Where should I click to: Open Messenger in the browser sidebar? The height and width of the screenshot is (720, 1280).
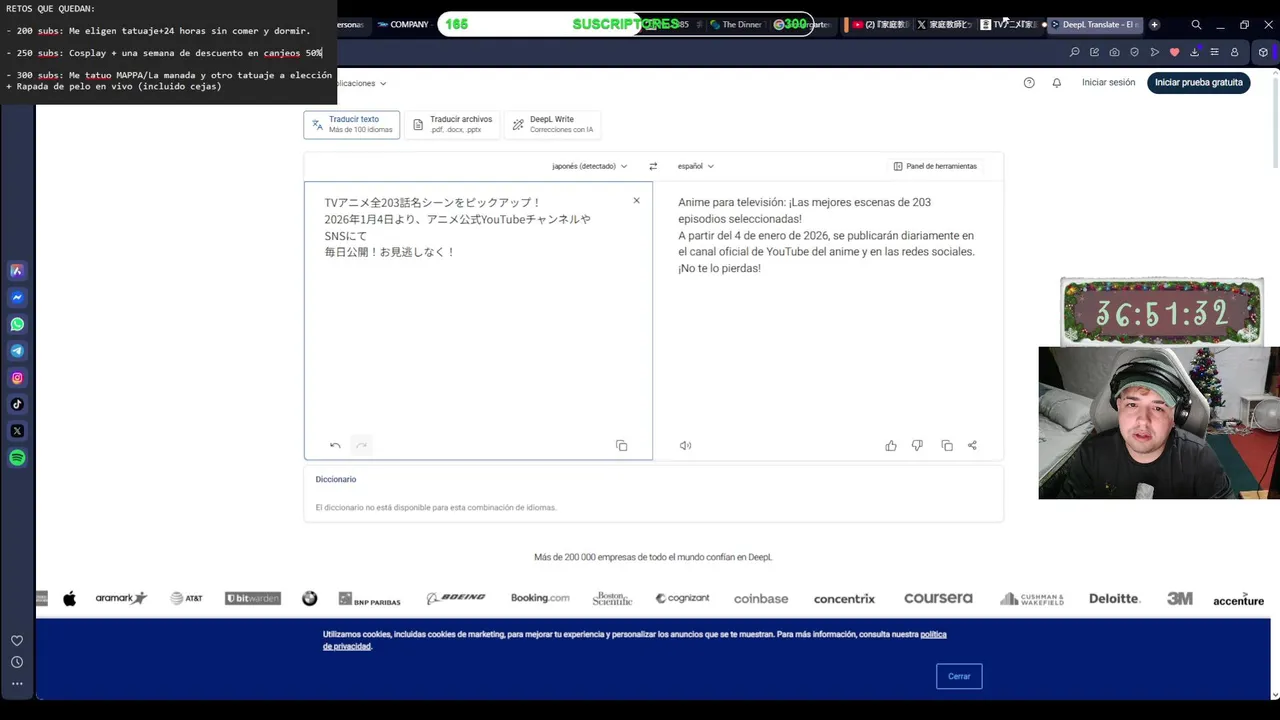click(17, 297)
